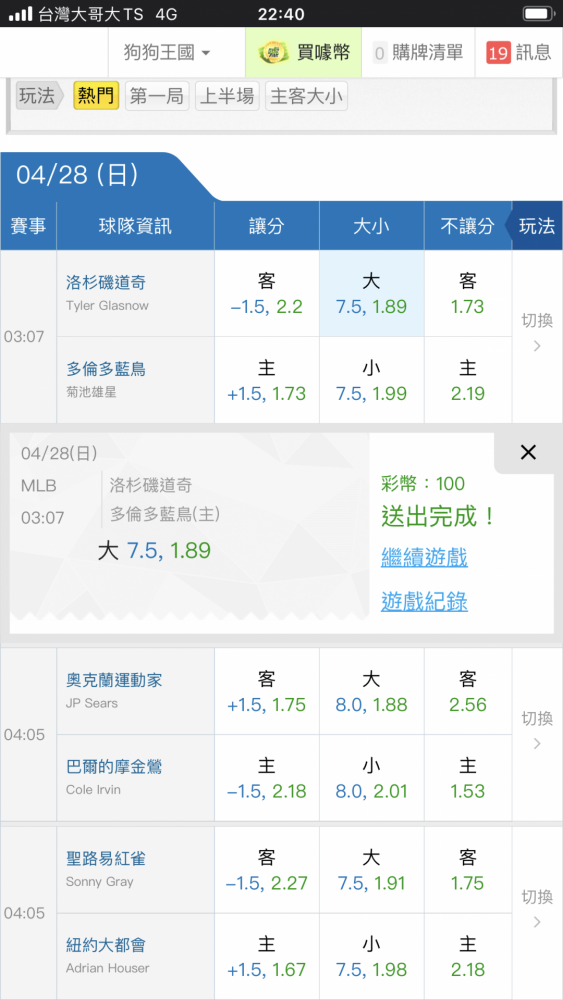Click the 讓分 column header
This screenshot has width=563, height=1000.
coord(267,226)
